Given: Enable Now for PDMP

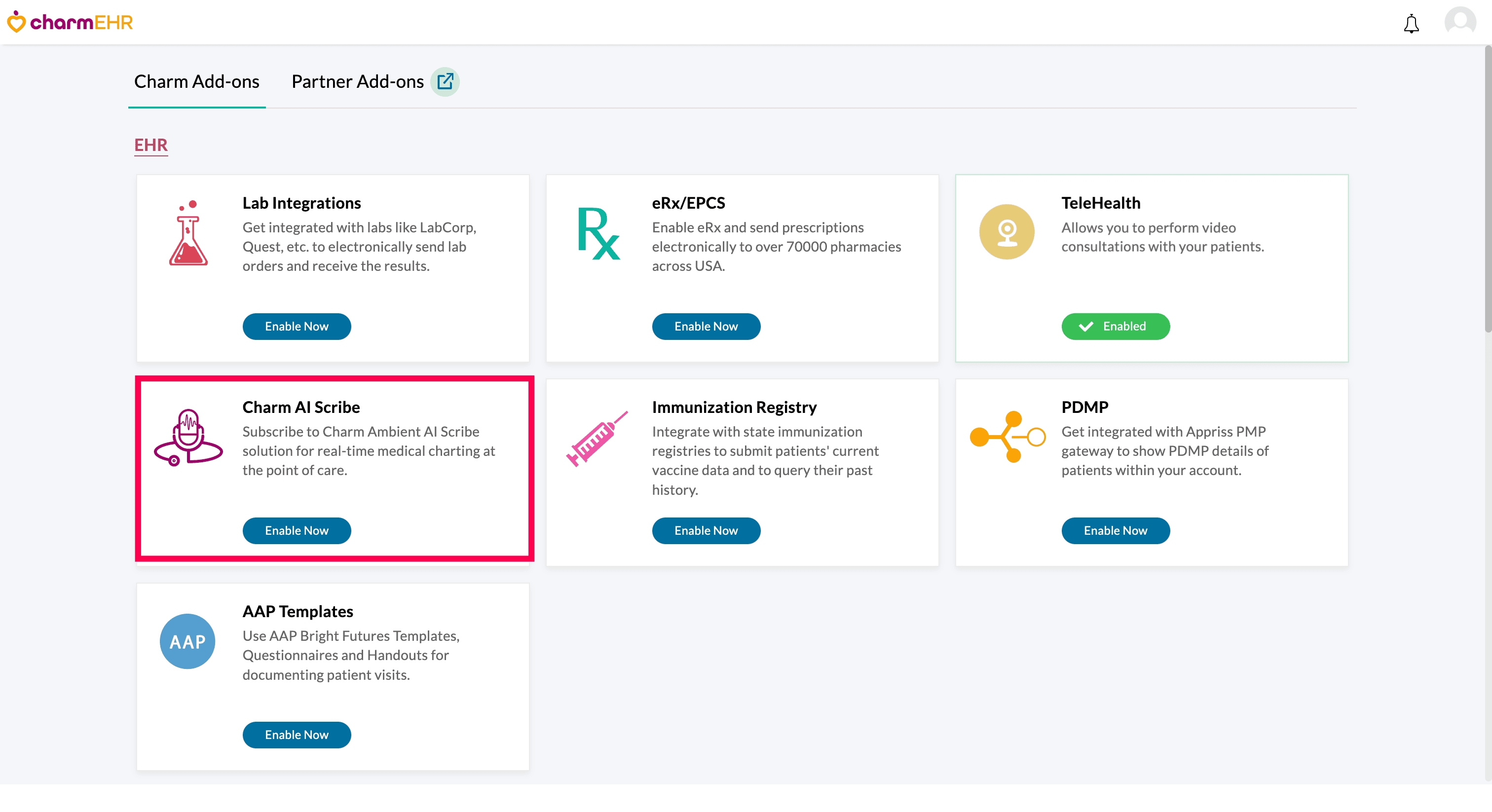Looking at the screenshot, I should click(x=1115, y=530).
